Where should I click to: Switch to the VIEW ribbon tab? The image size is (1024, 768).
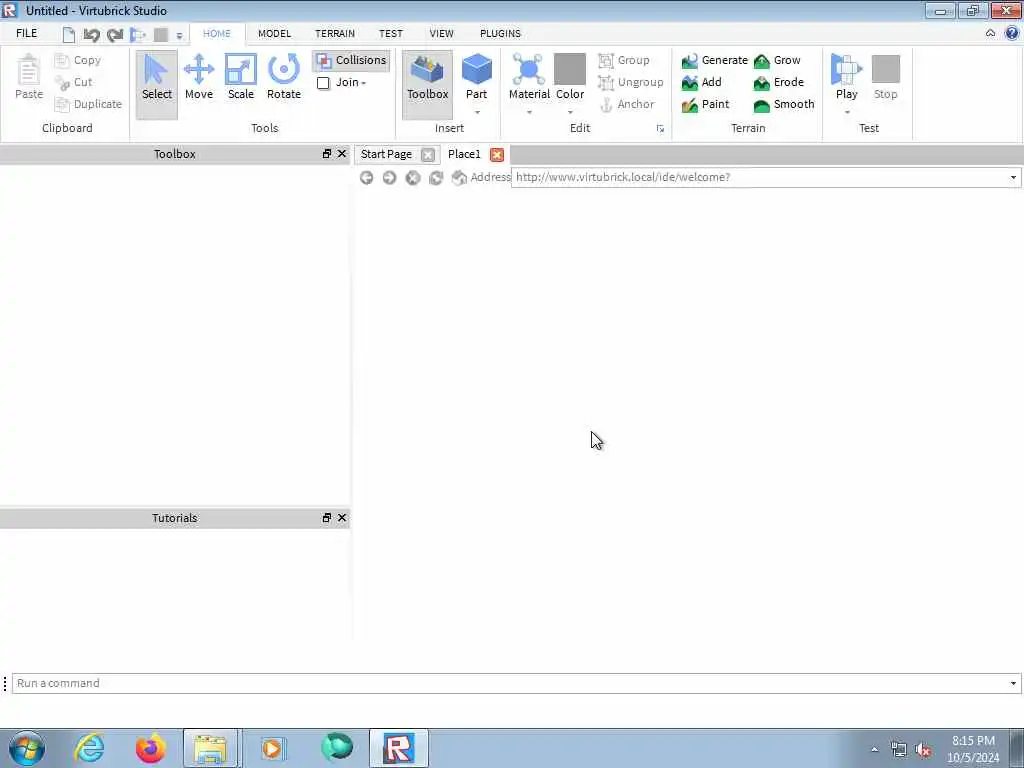(x=441, y=33)
